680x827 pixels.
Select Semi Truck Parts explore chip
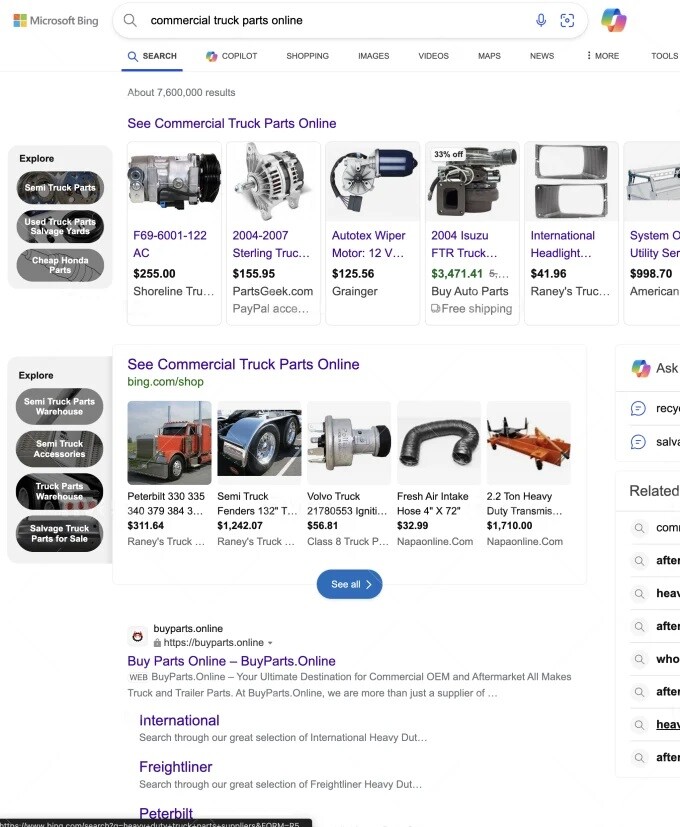pos(60,188)
